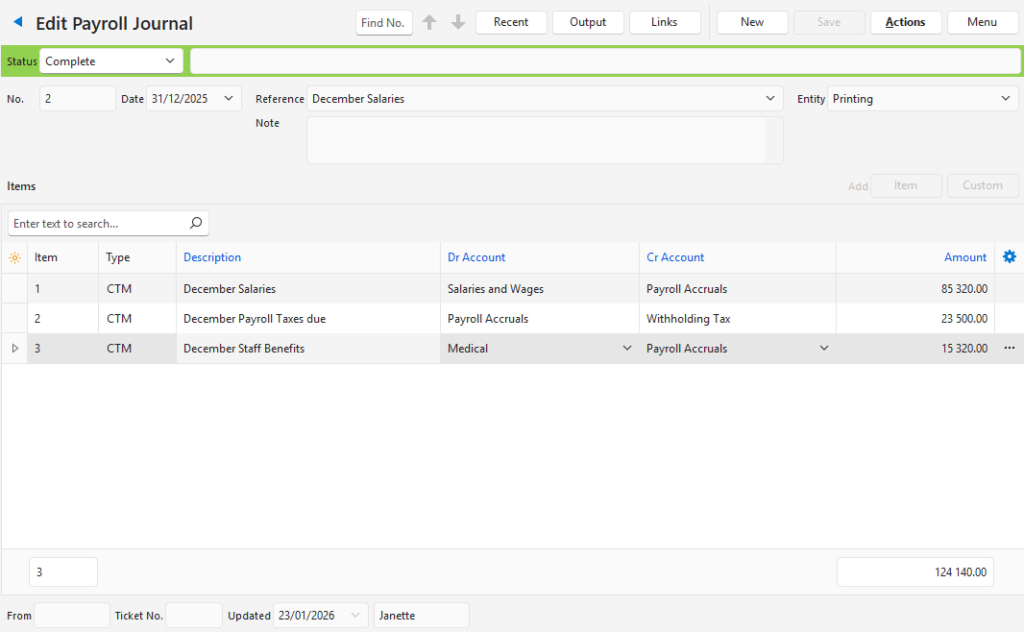1024x632 pixels.
Task: Open the Actions menu
Action: pyautogui.click(x=905, y=22)
